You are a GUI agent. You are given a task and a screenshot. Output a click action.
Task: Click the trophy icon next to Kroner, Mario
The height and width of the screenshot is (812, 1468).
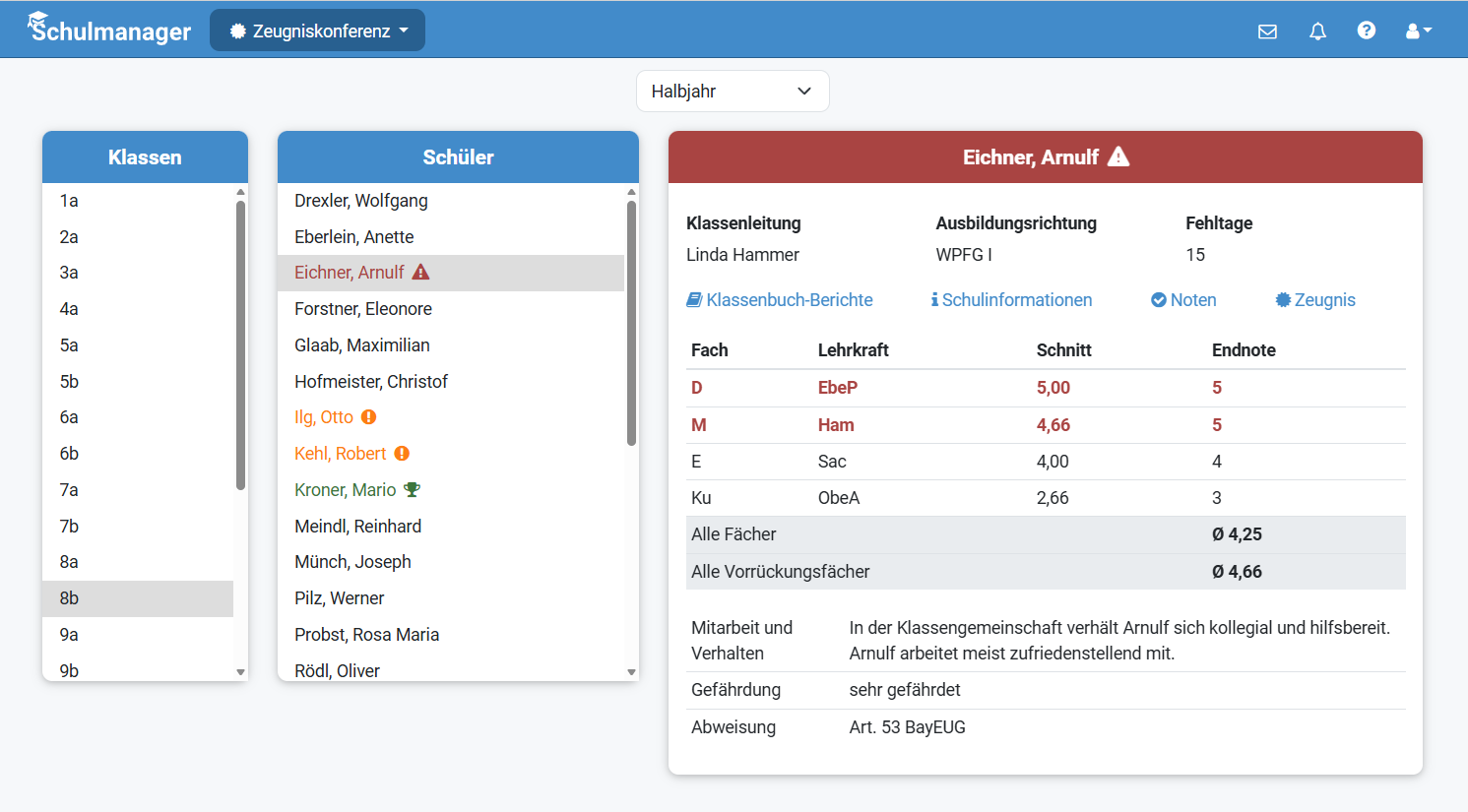pos(412,490)
